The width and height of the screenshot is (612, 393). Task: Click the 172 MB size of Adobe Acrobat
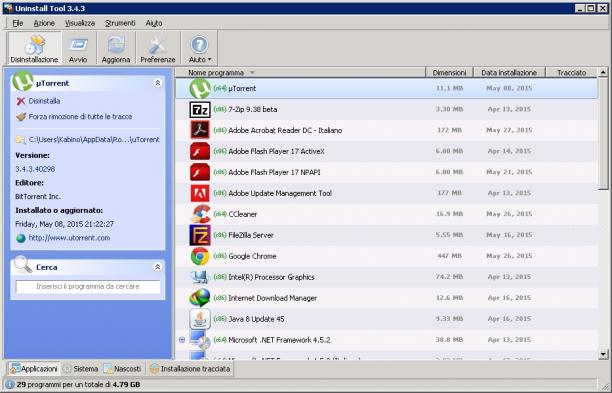coord(450,130)
